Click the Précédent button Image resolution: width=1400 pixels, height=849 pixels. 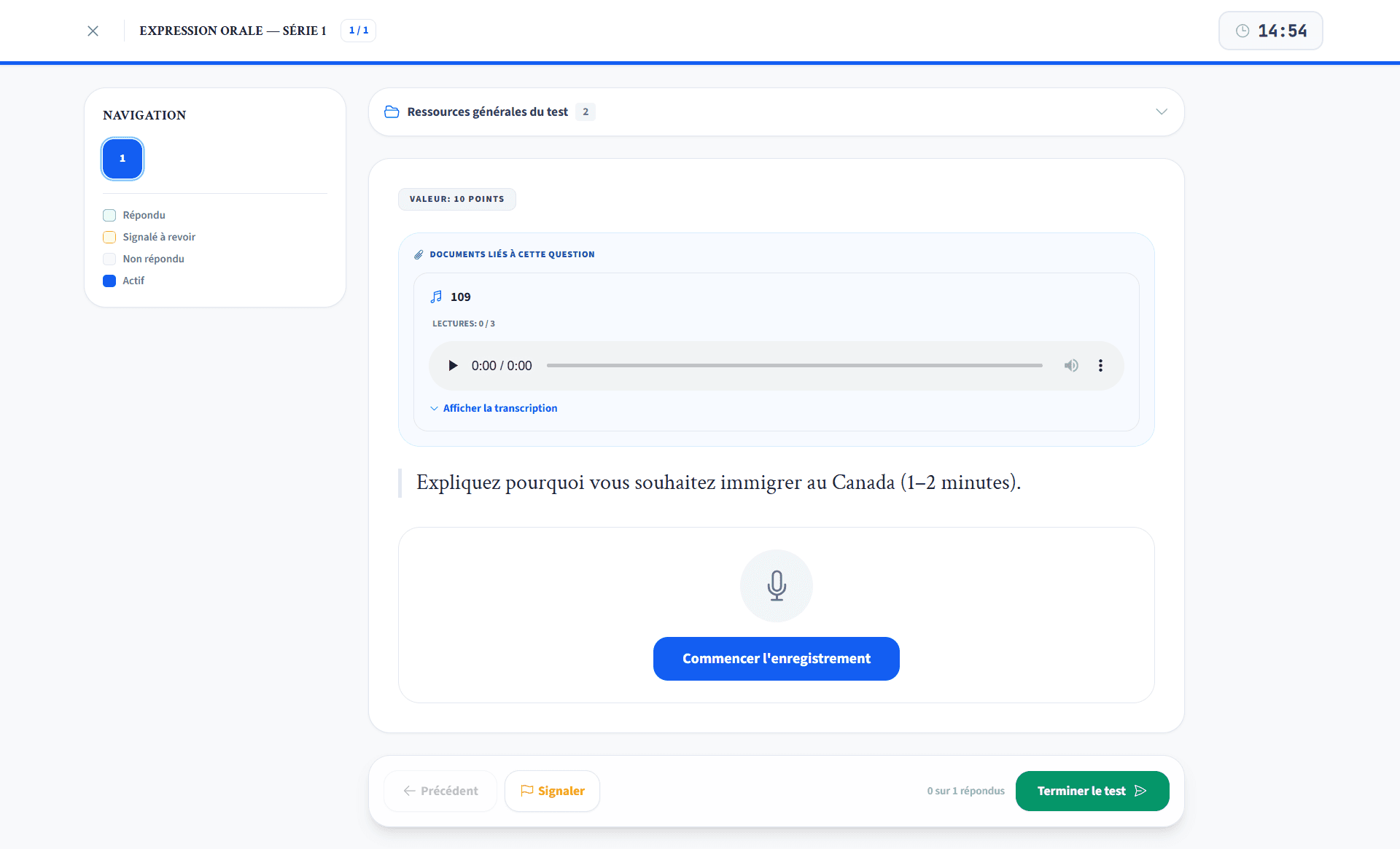click(440, 791)
